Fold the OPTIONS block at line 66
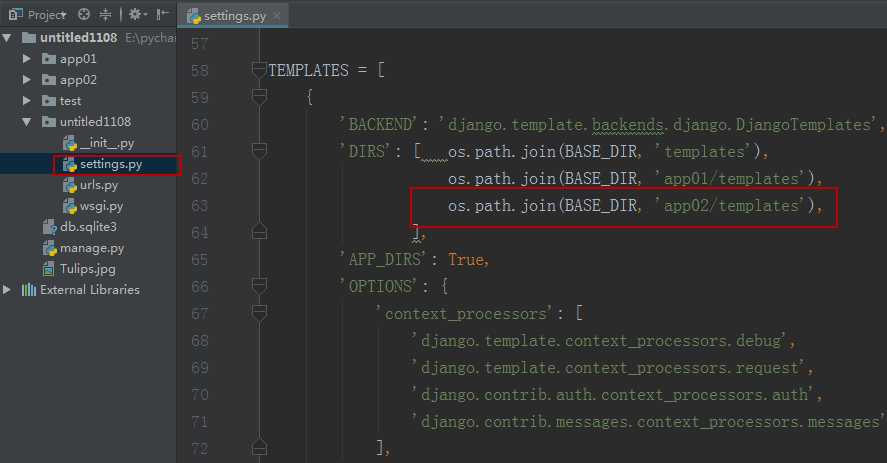 point(259,286)
